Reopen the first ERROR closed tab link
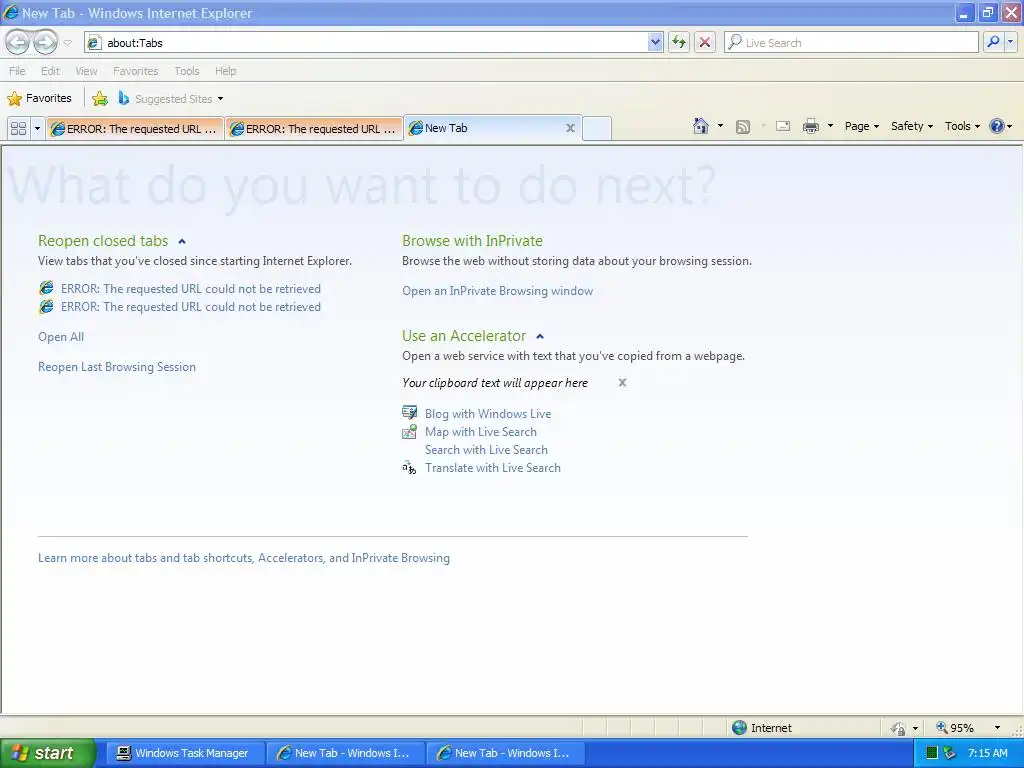Screen dimensions: 1024x768 click(x=191, y=289)
